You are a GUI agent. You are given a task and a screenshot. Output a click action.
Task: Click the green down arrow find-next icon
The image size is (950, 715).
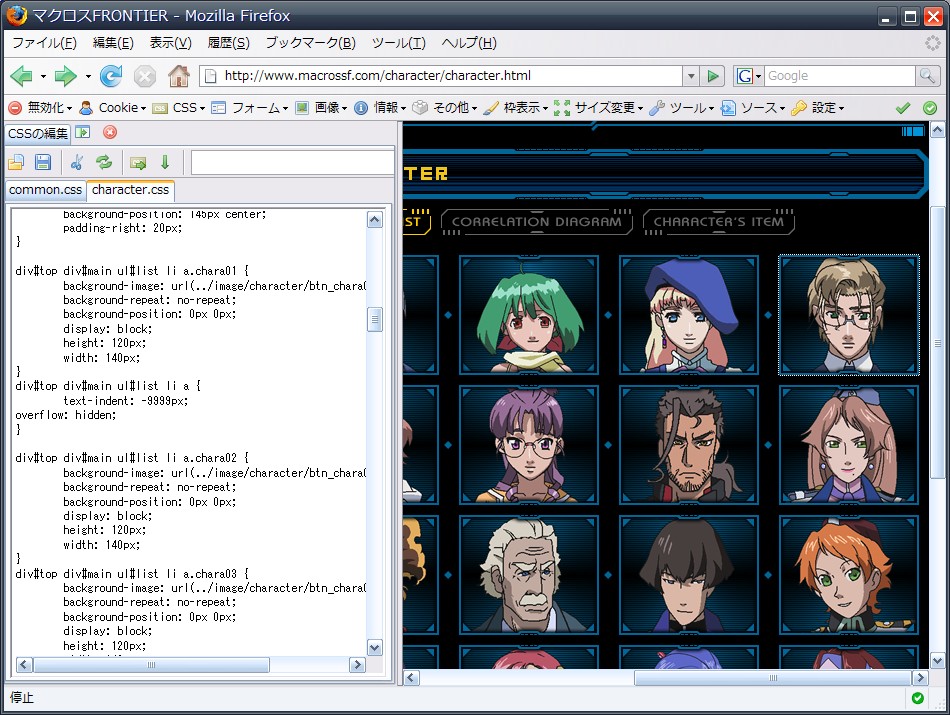tap(165, 162)
